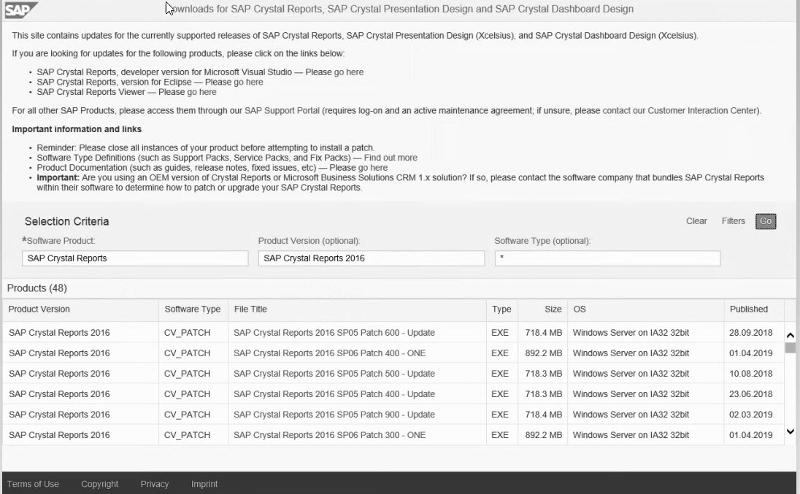Click the Go button
This screenshot has height=494, width=800.
[x=765, y=221]
